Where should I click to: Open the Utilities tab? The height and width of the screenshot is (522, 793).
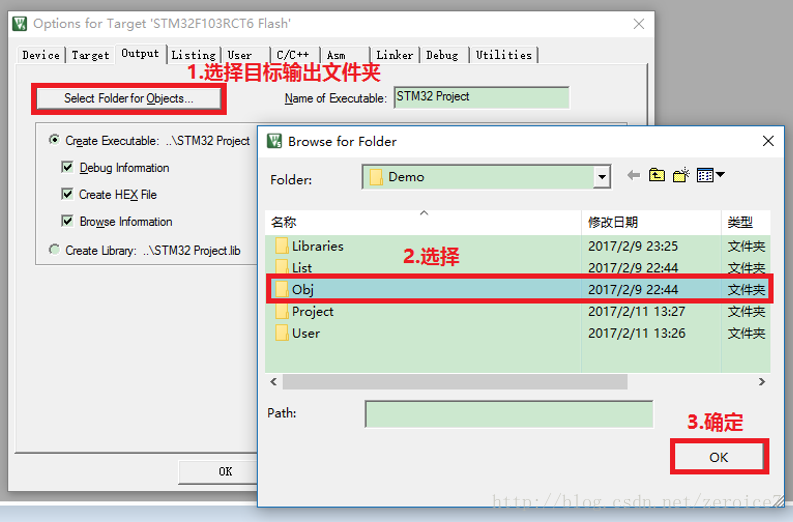click(504, 55)
